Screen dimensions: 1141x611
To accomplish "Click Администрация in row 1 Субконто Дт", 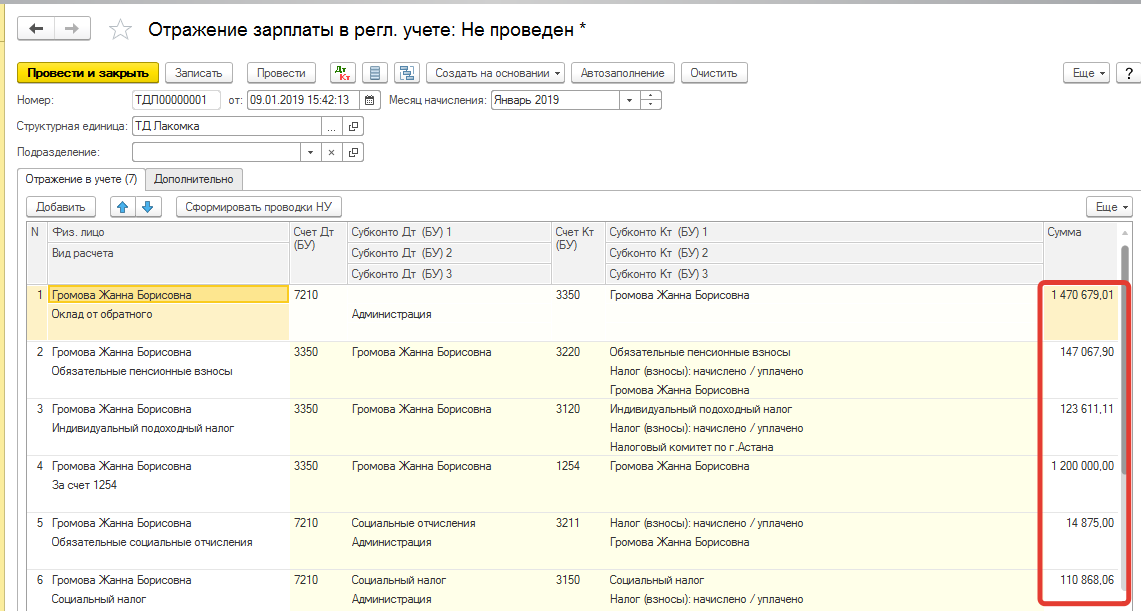I will coord(391,314).
